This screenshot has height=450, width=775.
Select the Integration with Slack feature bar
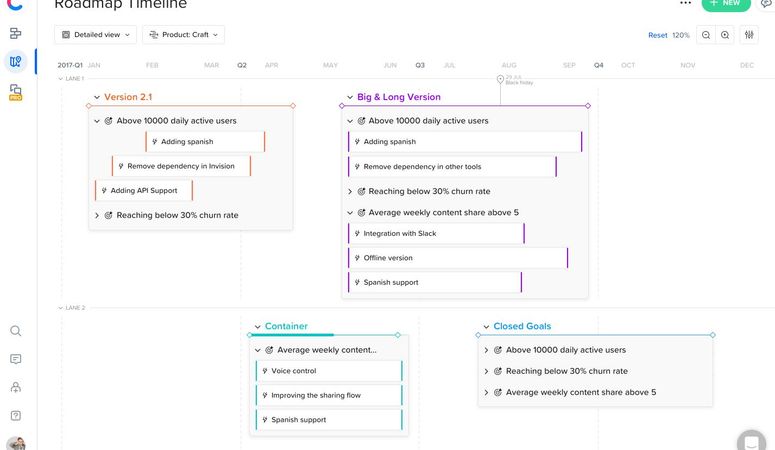coord(436,233)
